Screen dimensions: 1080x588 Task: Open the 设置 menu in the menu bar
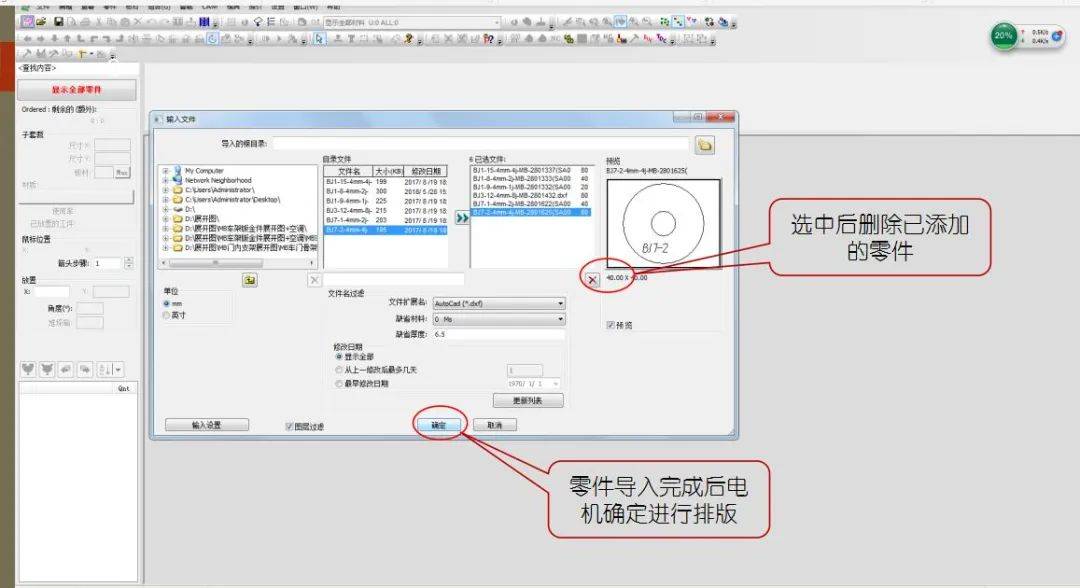pos(278,7)
